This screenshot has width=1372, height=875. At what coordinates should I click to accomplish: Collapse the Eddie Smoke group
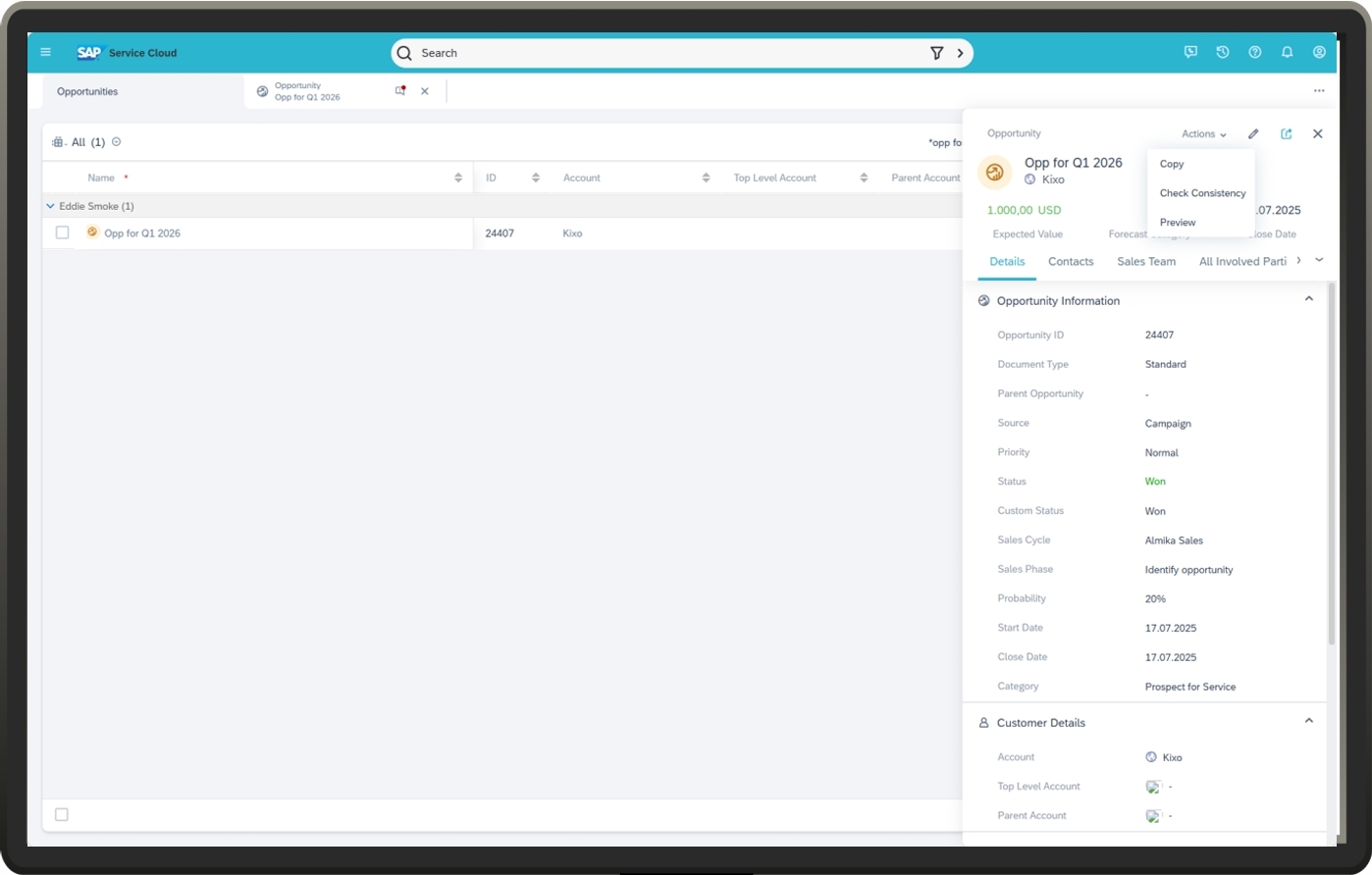50,207
